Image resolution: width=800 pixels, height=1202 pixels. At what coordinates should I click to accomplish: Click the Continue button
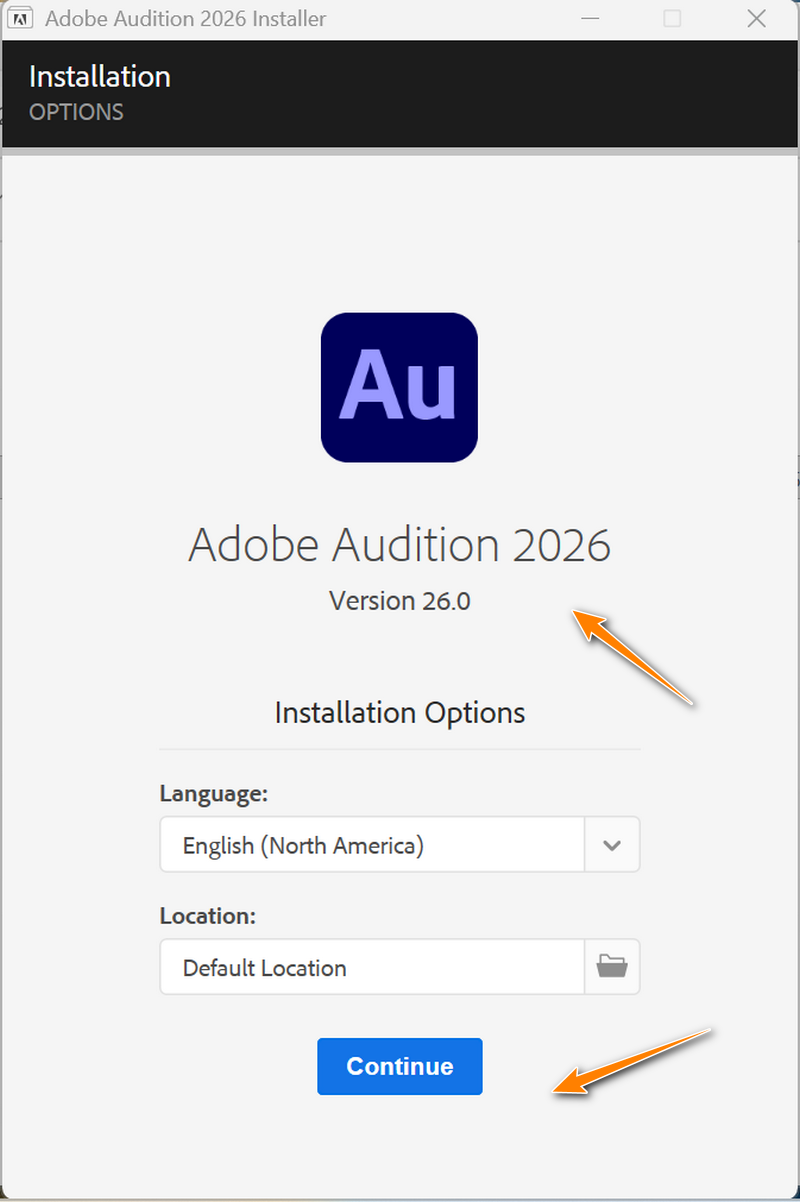coord(400,1066)
